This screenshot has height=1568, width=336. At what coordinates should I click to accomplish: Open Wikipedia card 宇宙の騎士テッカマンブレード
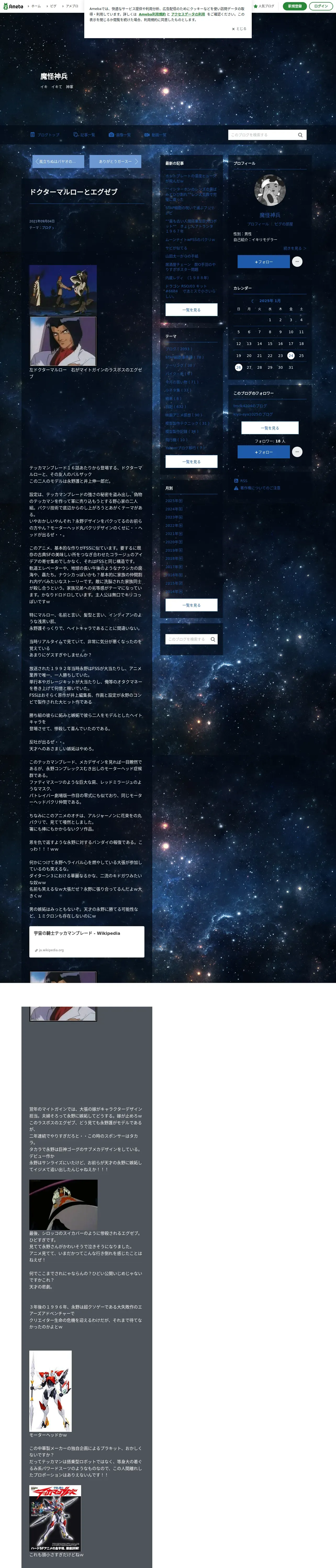point(87,941)
